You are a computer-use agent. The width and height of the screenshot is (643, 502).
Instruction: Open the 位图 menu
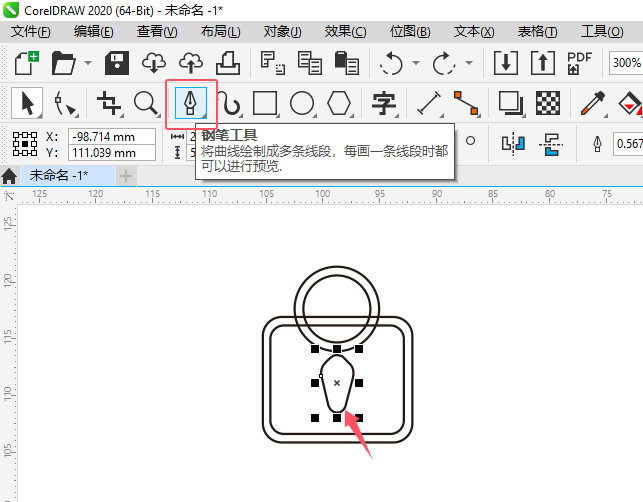pos(410,32)
